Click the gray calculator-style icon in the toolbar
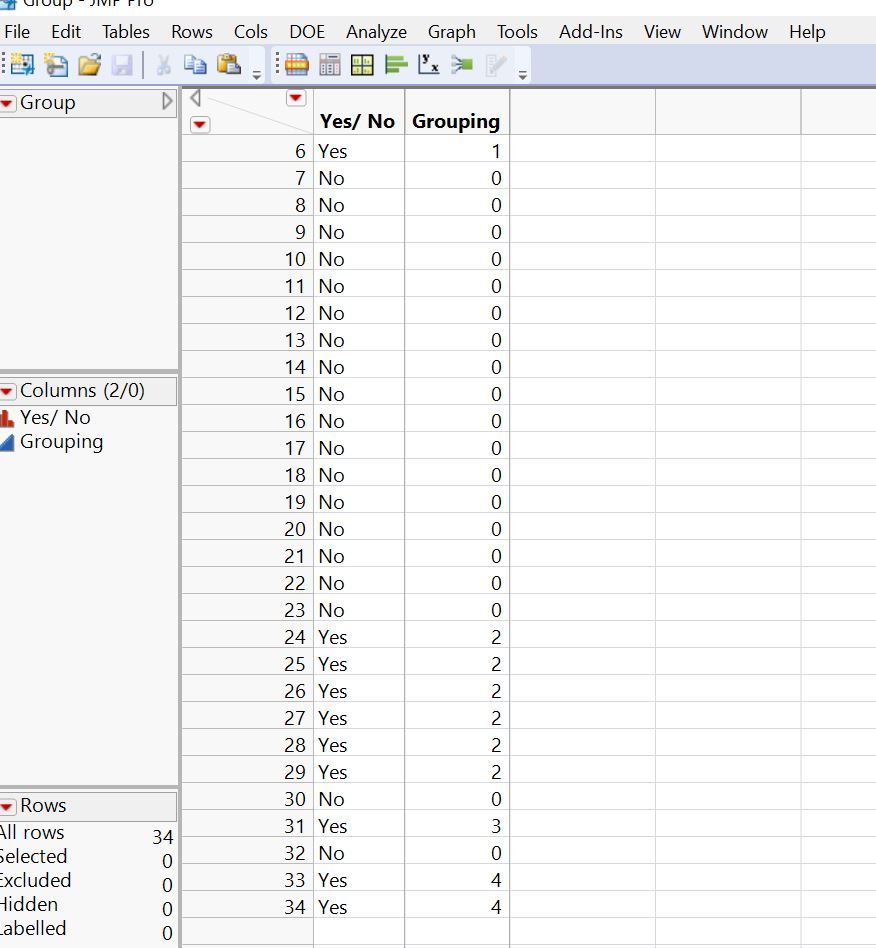 [x=329, y=64]
